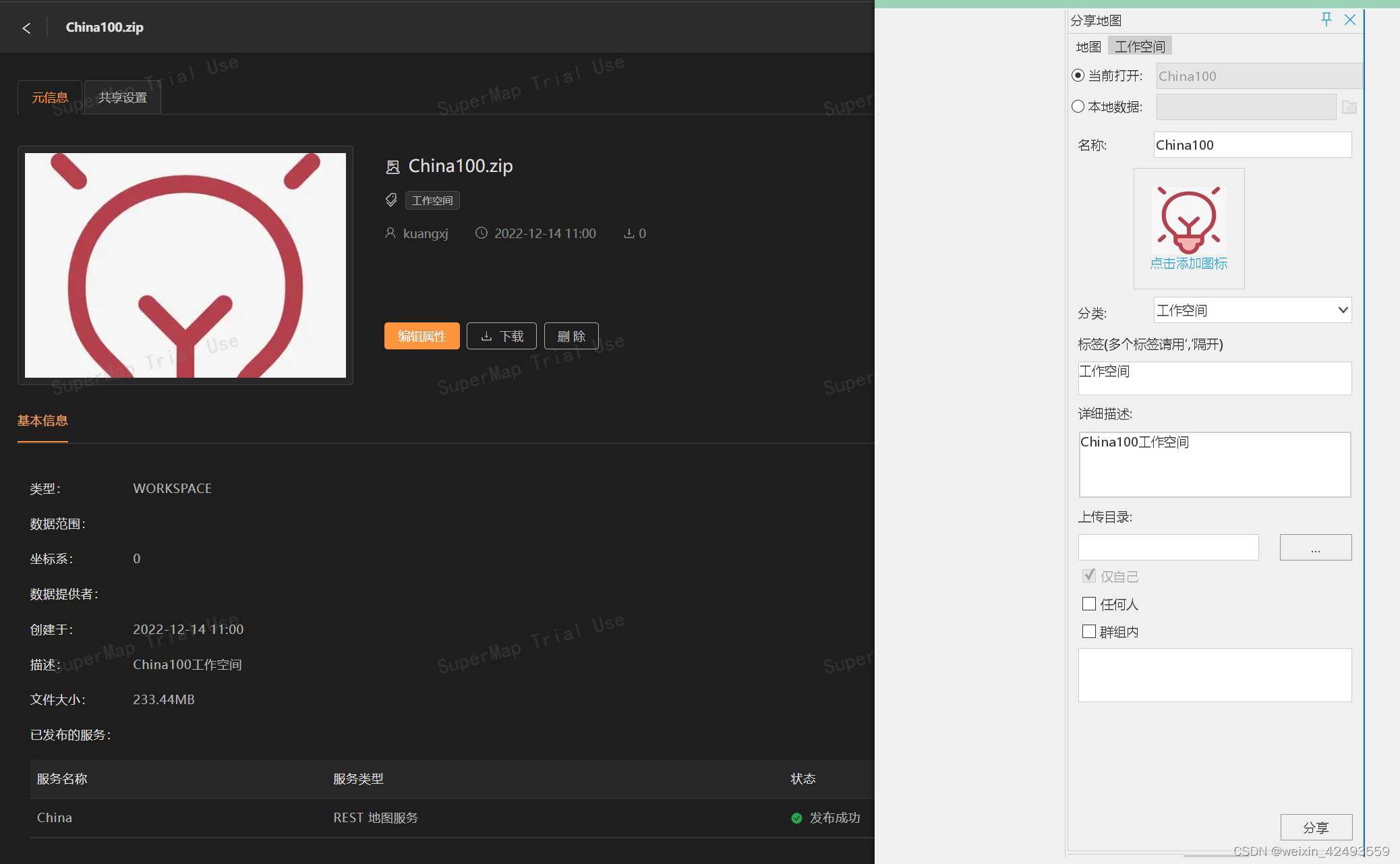
Task: Click the 状态 column header
Action: point(803,779)
